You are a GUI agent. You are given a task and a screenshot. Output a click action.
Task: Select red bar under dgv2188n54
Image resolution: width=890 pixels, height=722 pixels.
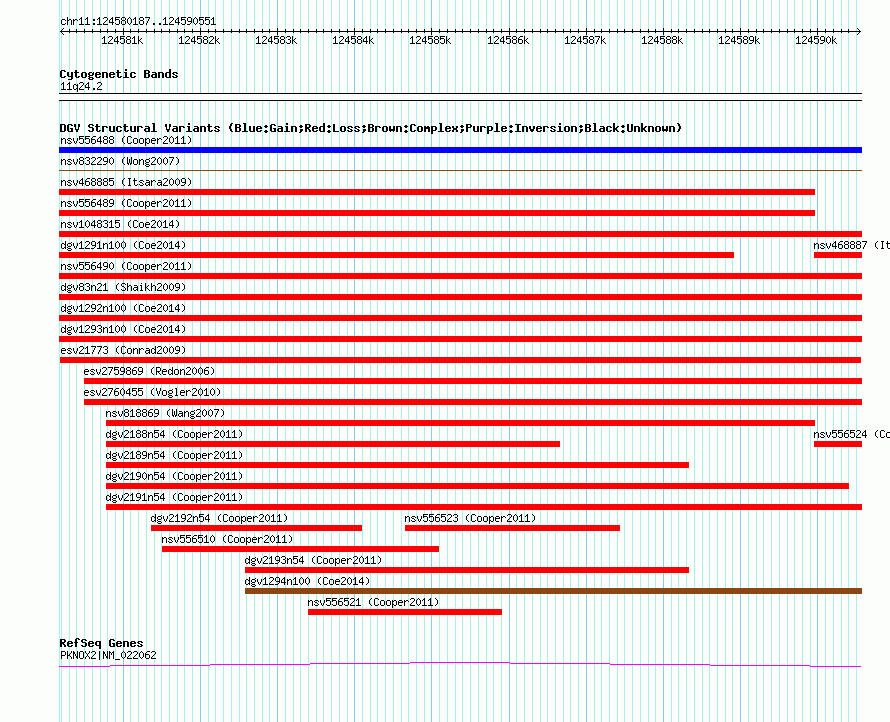tap(333, 444)
